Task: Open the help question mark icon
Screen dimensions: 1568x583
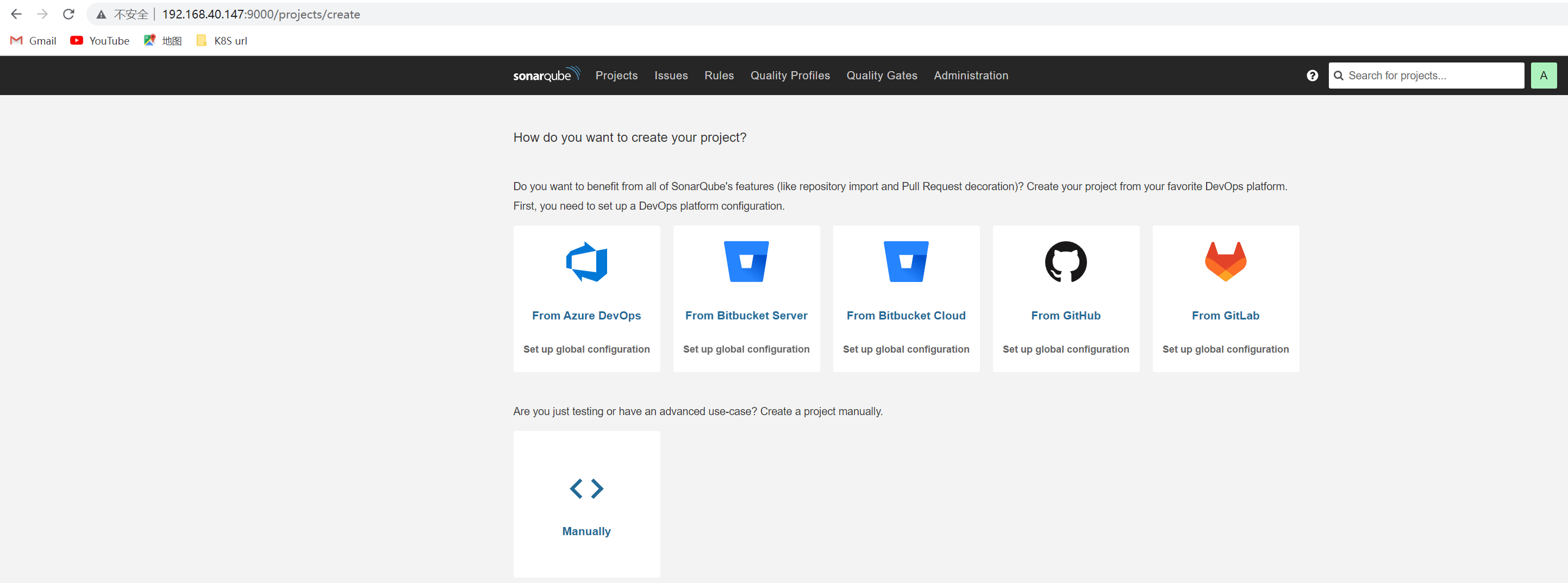Action: tap(1311, 76)
